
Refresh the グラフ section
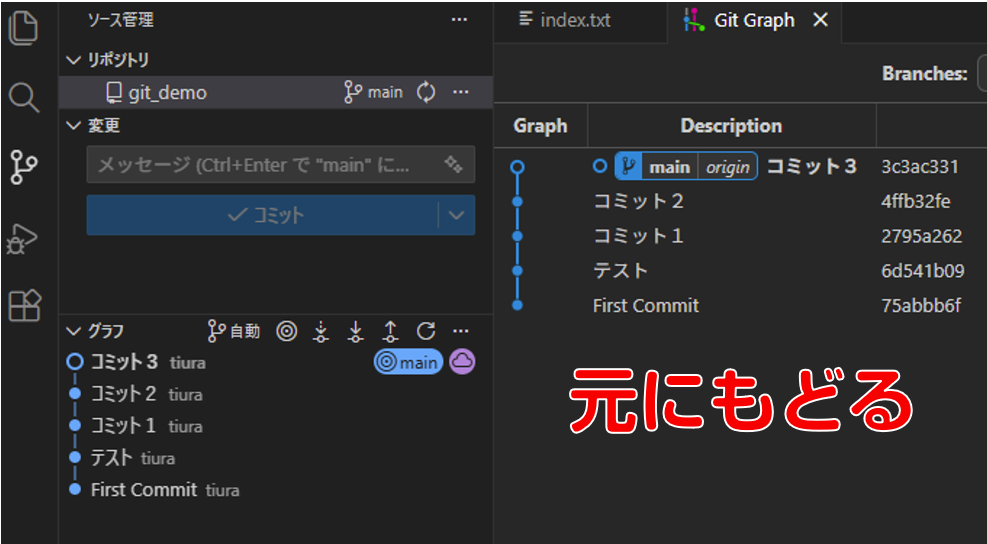(x=426, y=331)
